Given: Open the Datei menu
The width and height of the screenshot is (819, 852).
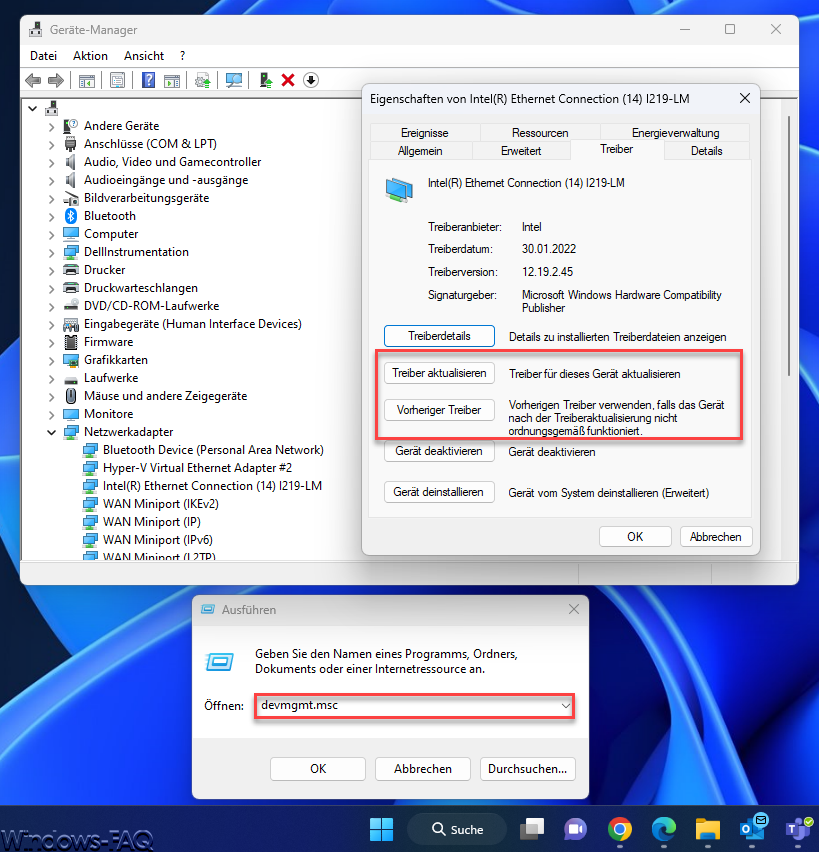Looking at the screenshot, I should pyautogui.click(x=43, y=56).
